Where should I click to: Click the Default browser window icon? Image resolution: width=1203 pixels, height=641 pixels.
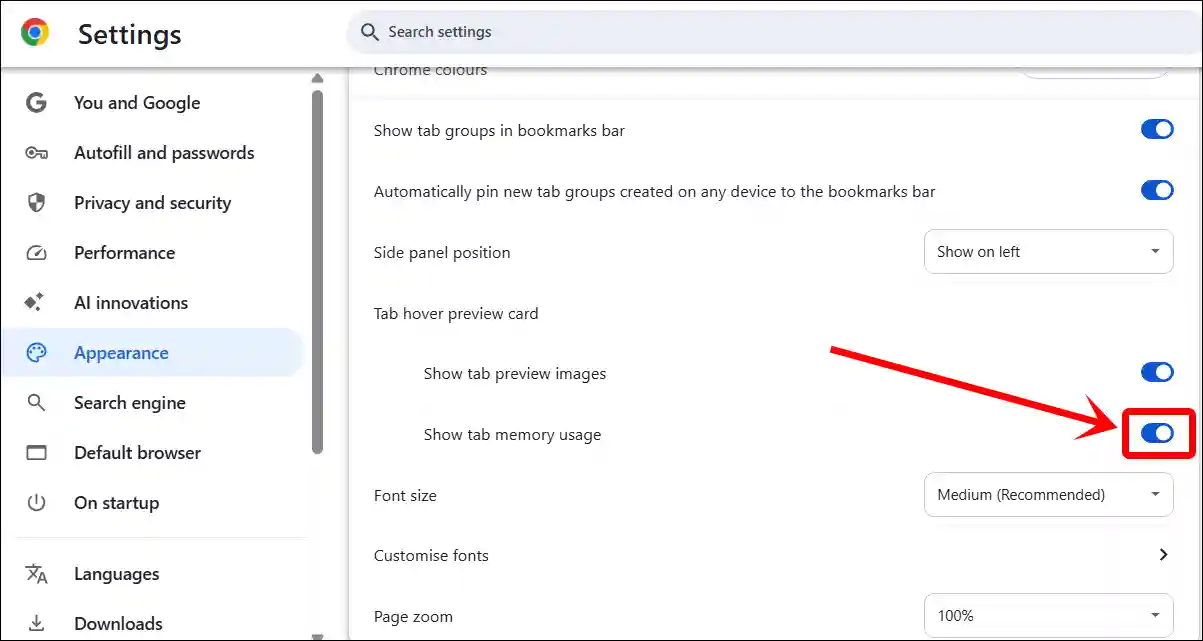pos(37,453)
